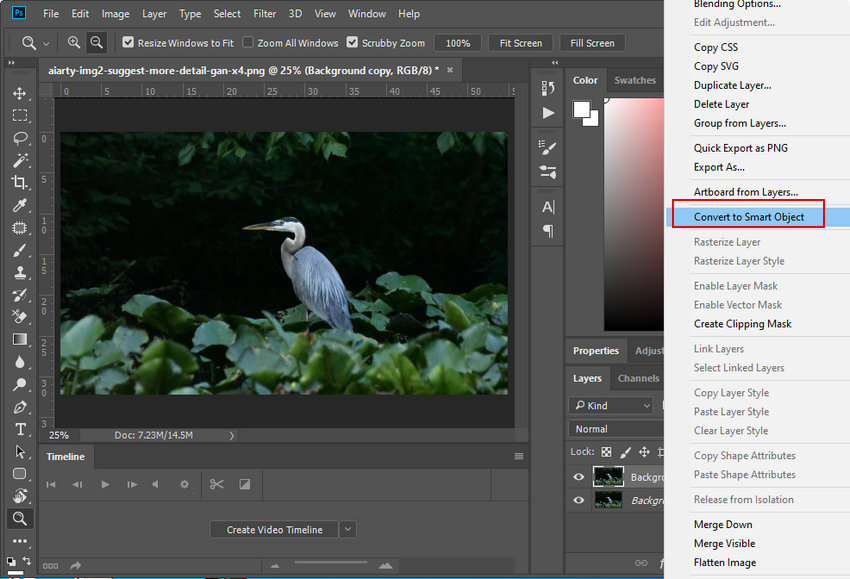Uncheck Resize Windows to Fit
This screenshot has width=850, height=579.
(x=125, y=42)
